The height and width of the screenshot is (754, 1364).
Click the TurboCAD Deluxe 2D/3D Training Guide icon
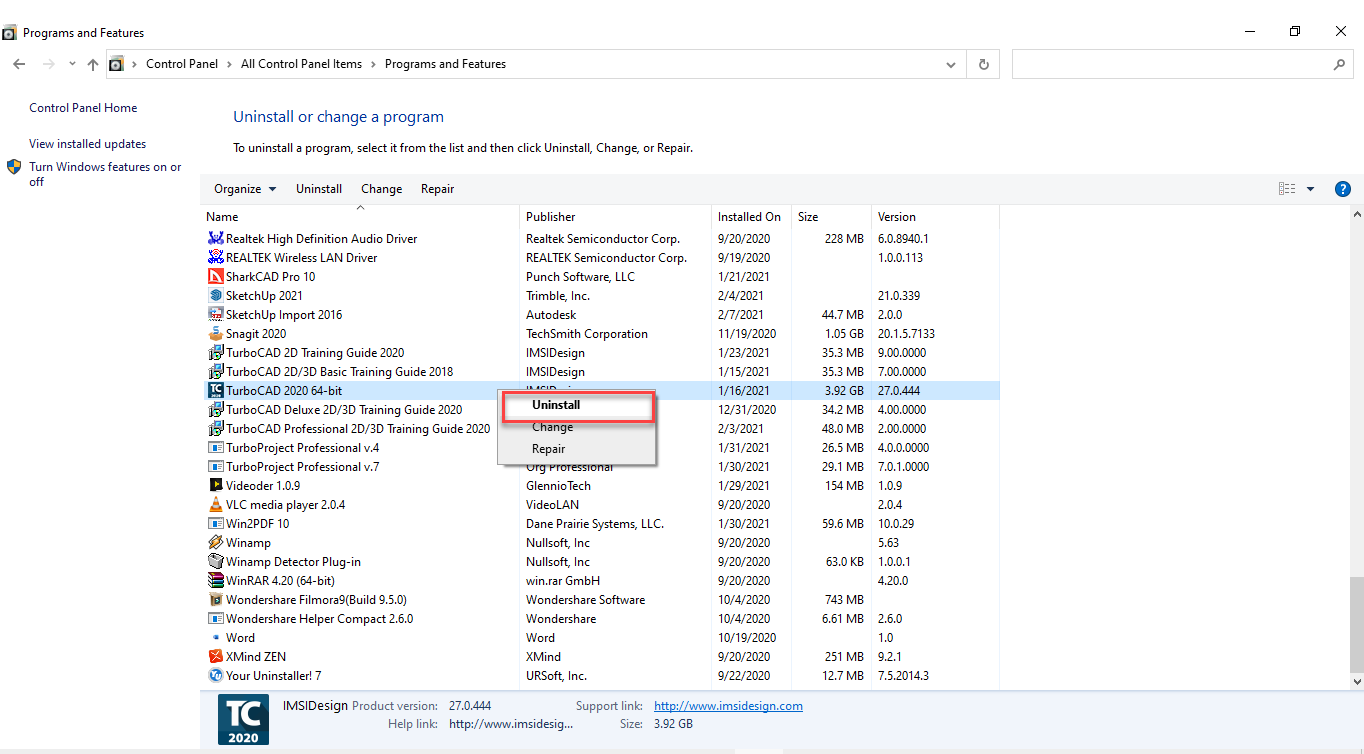point(215,410)
